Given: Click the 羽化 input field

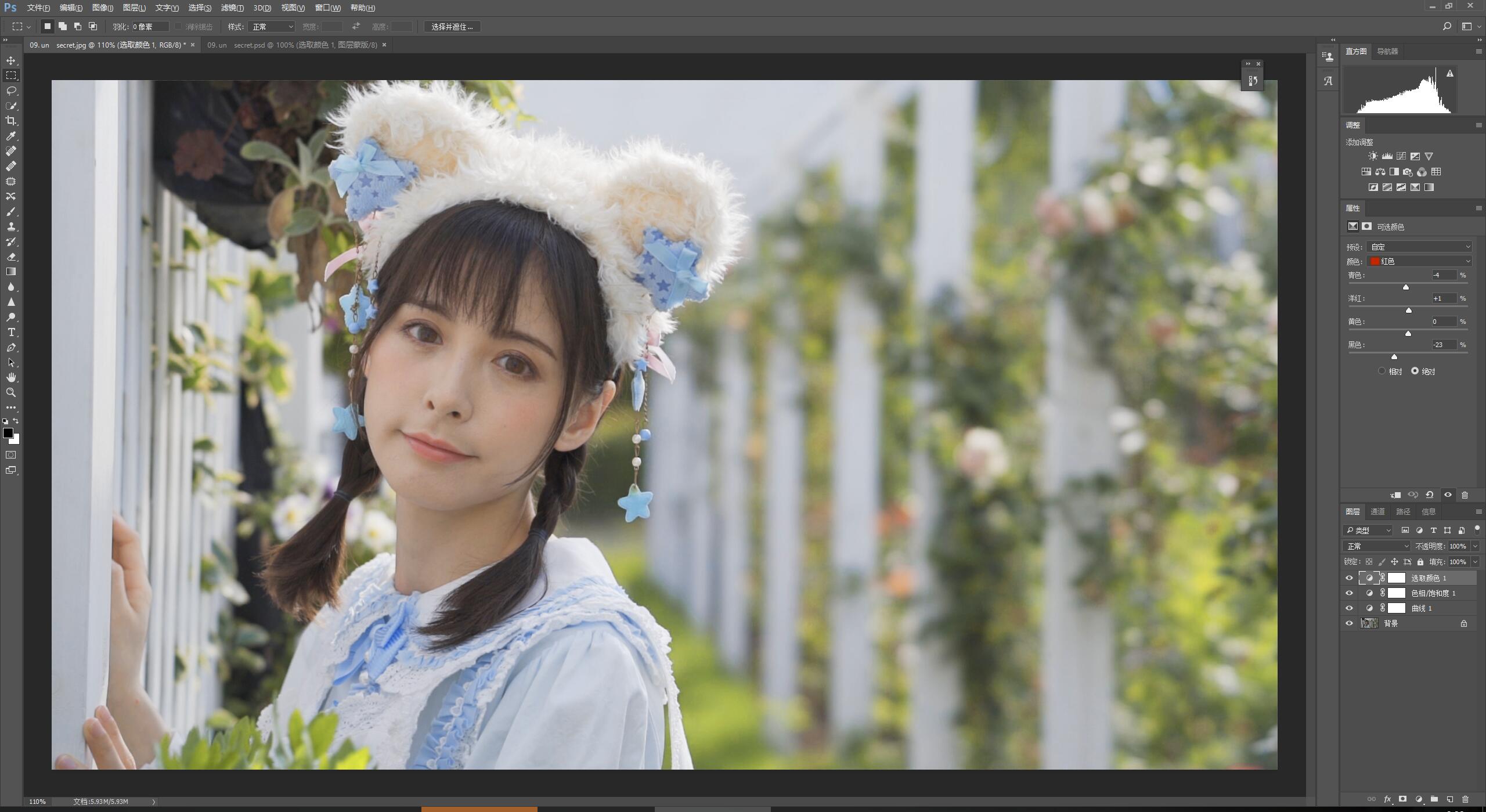Looking at the screenshot, I should point(150,27).
